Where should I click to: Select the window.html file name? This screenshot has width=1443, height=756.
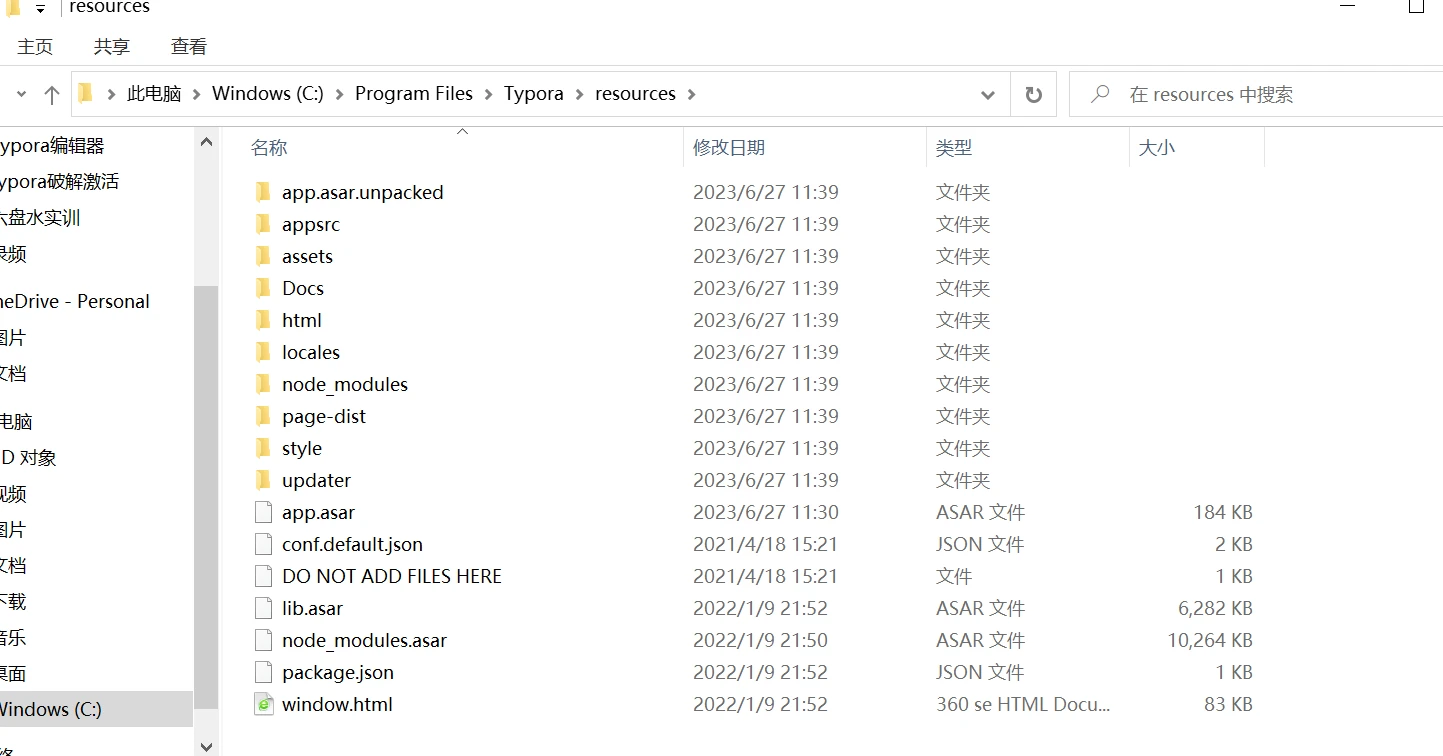(x=337, y=704)
